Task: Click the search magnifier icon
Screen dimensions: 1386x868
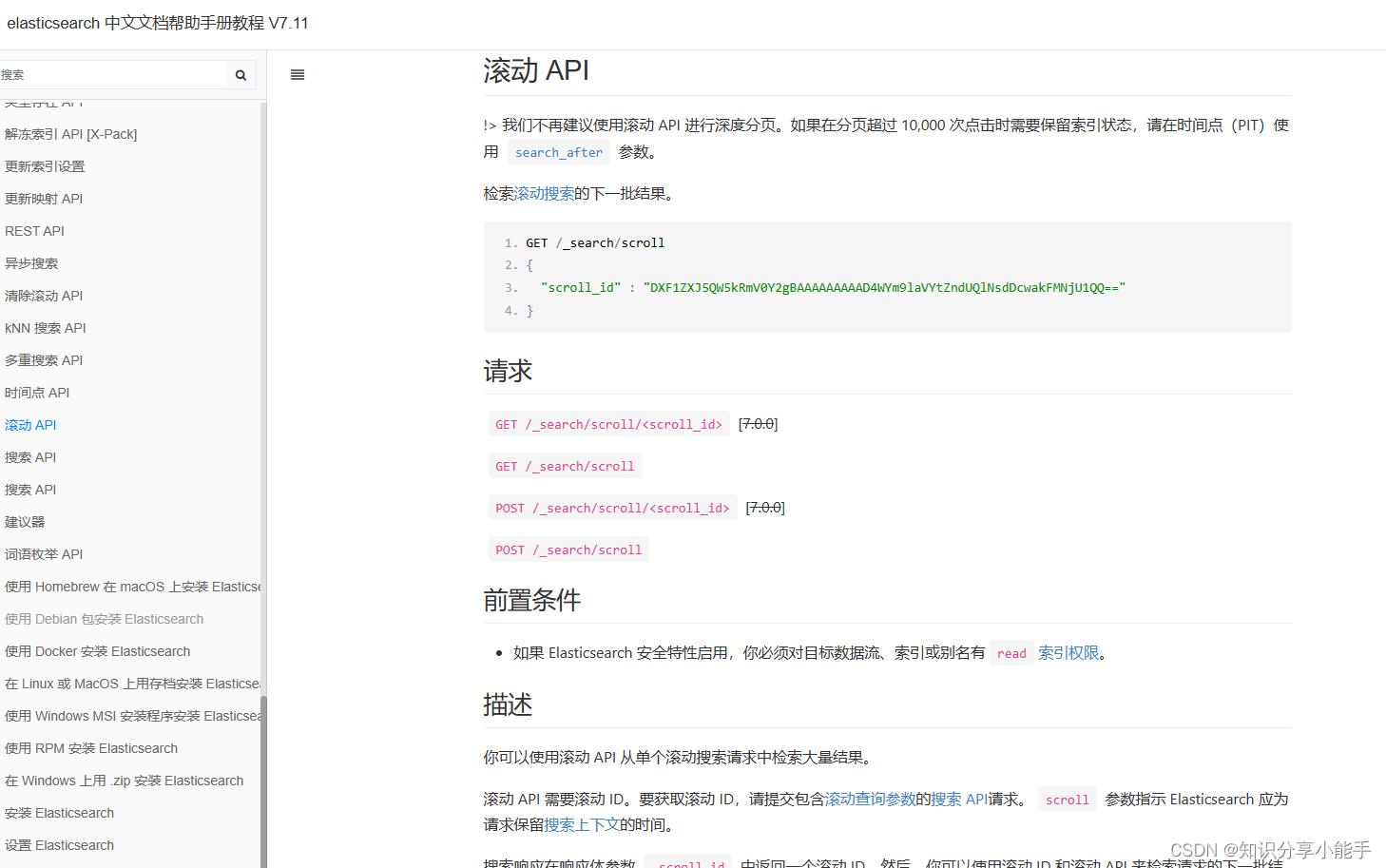Action: [241, 75]
